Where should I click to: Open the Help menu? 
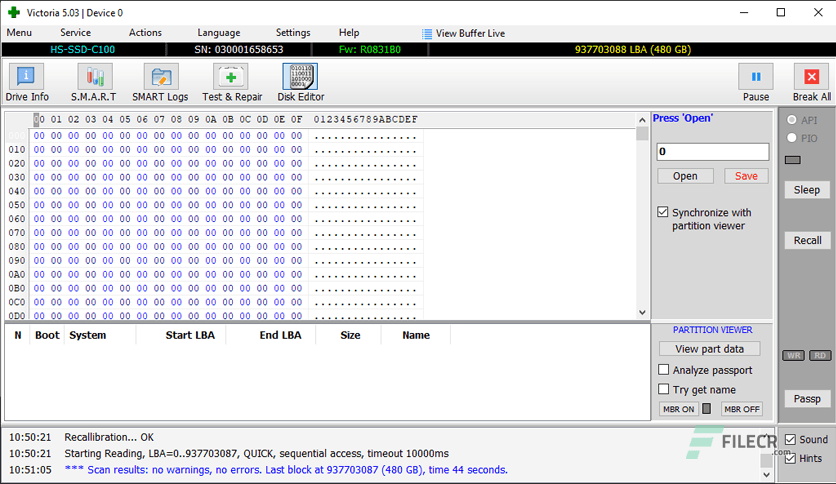tap(349, 33)
